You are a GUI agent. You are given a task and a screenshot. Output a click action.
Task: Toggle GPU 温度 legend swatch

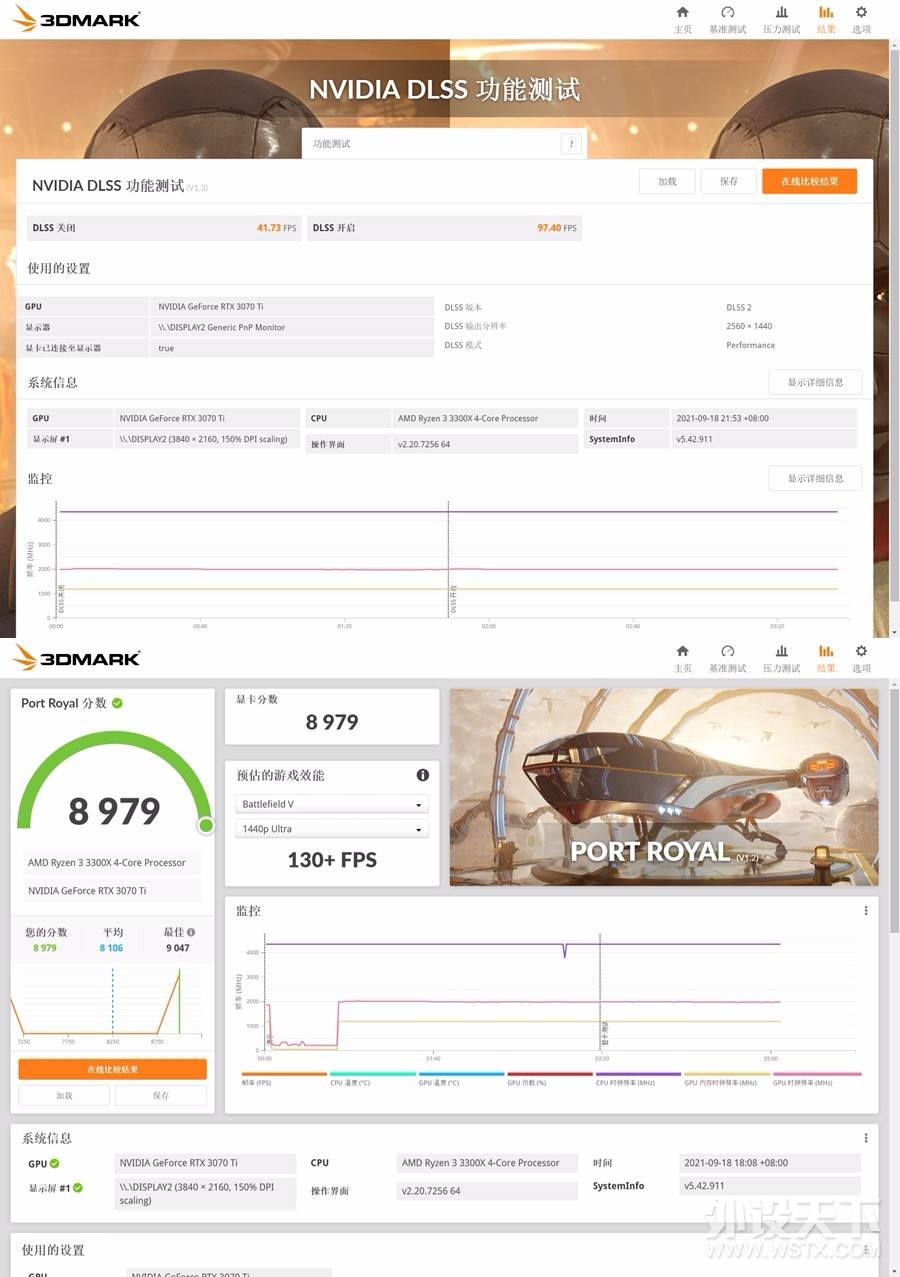[462, 1075]
